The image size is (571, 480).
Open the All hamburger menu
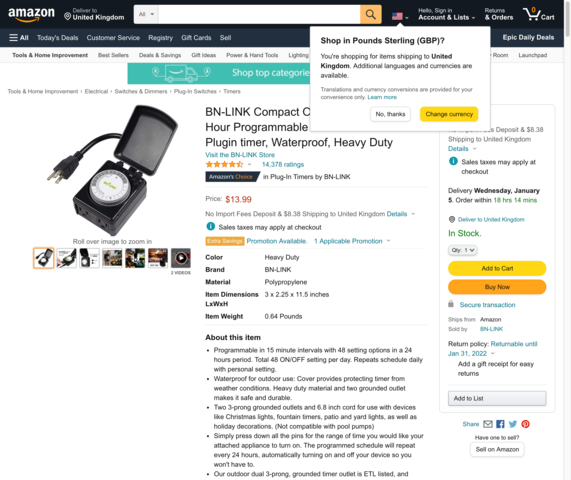point(19,38)
